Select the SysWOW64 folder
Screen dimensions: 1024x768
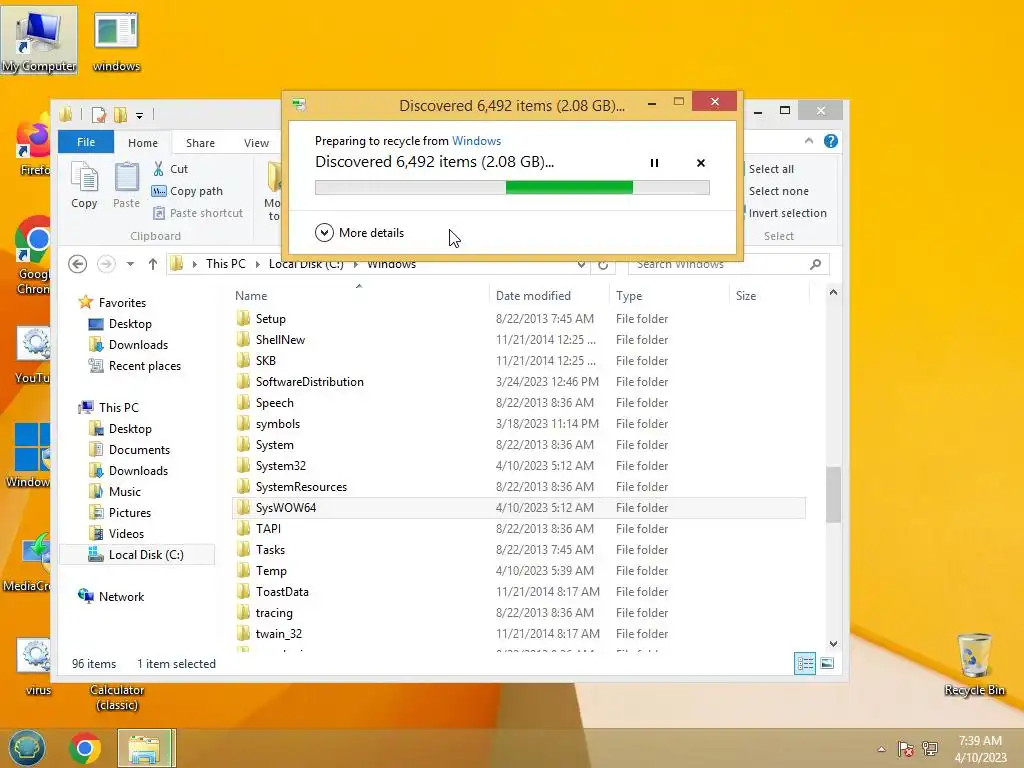519,507
